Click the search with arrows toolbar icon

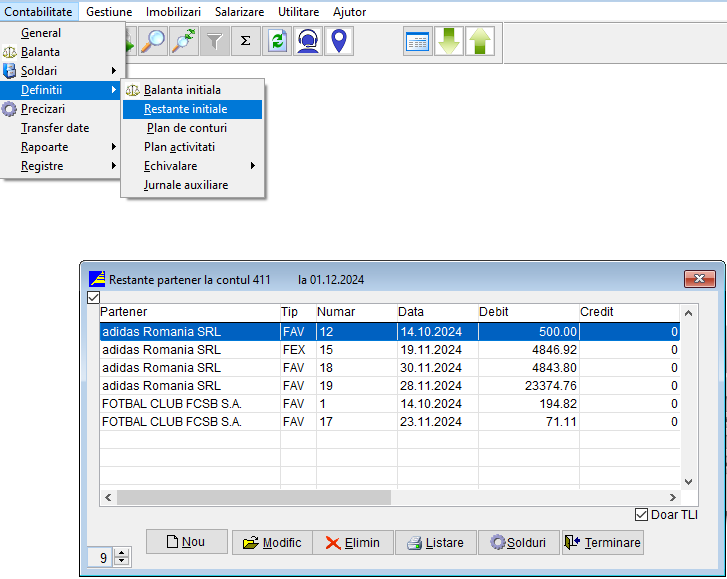point(184,41)
